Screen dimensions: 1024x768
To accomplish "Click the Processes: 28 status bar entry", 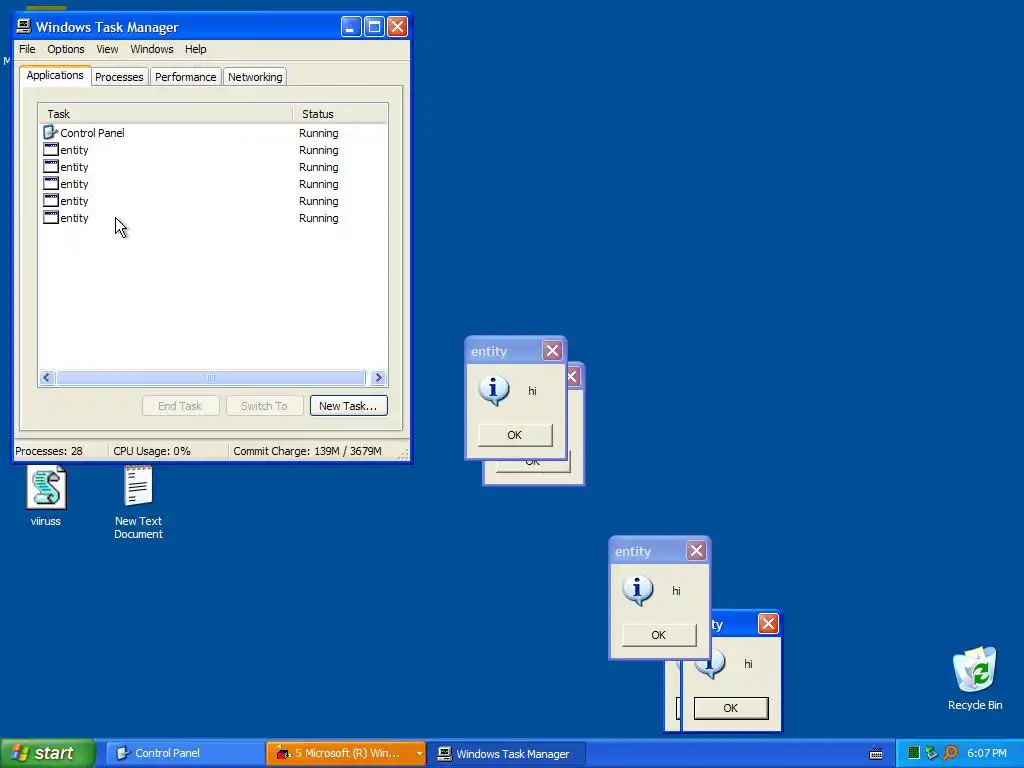I will pos(60,451).
